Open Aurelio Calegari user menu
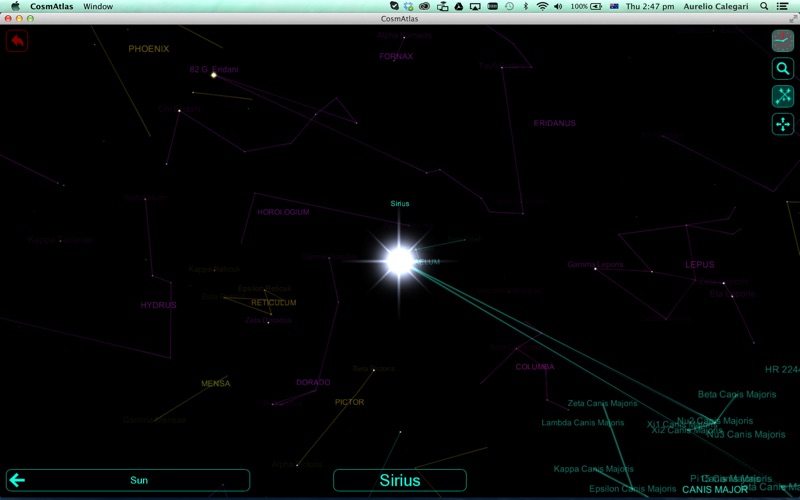The height and width of the screenshot is (500, 800). (x=715, y=6)
